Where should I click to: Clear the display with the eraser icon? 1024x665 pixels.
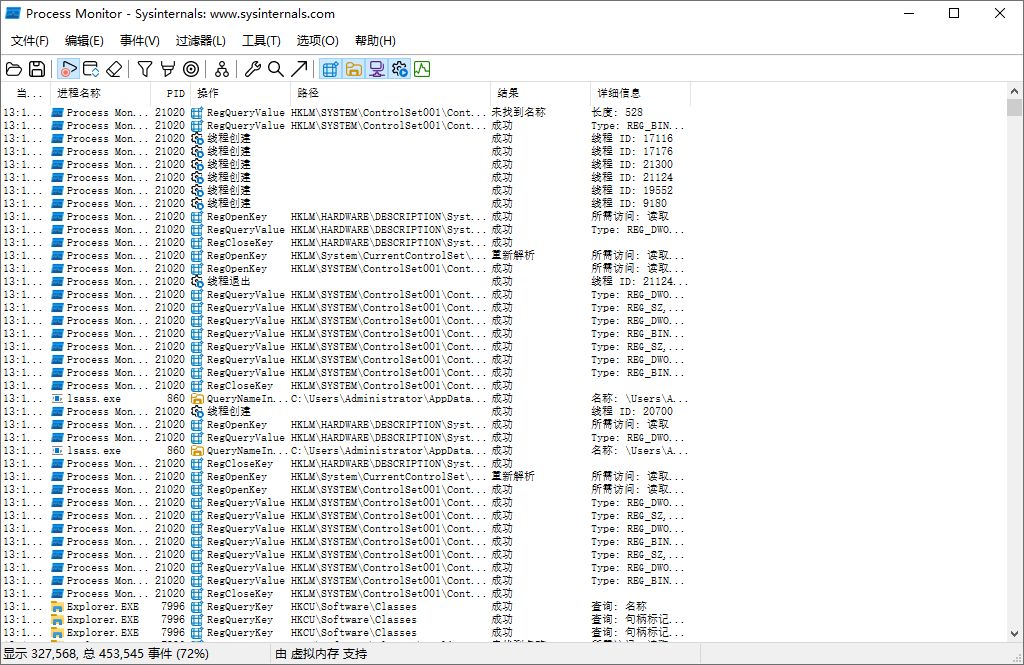[x=114, y=69]
